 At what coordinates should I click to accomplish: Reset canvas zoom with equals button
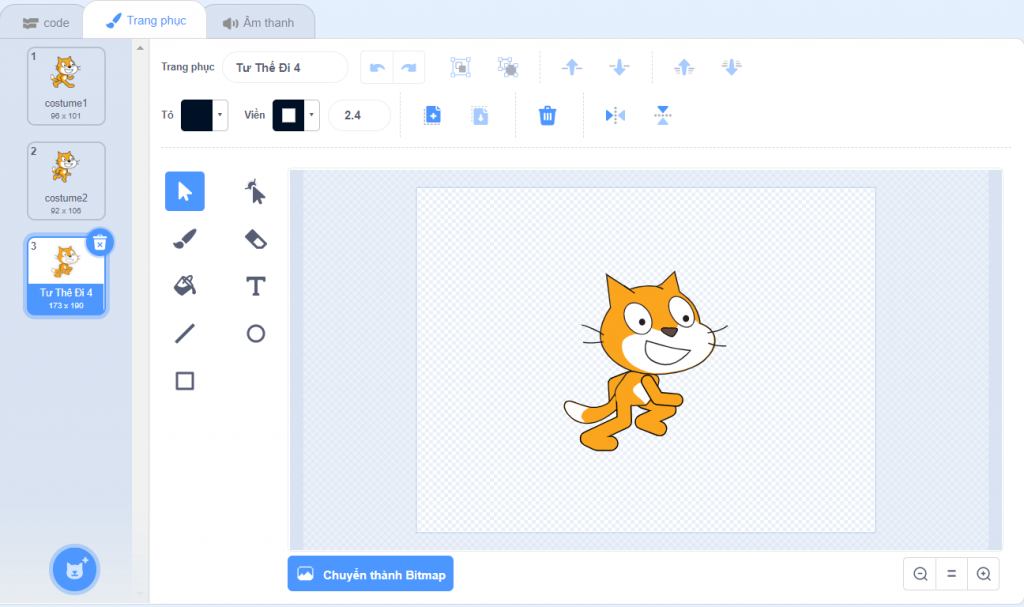(x=952, y=574)
